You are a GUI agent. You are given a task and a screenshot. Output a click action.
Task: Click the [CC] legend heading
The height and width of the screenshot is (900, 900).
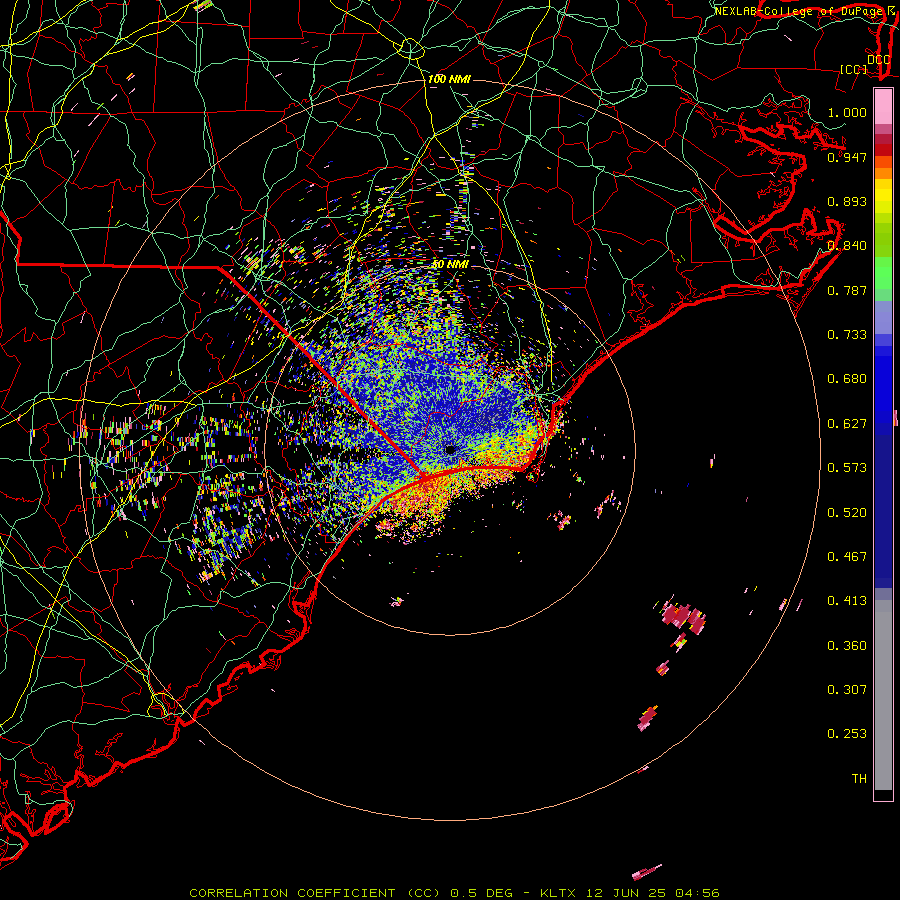pyautogui.click(x=854, y=69)
